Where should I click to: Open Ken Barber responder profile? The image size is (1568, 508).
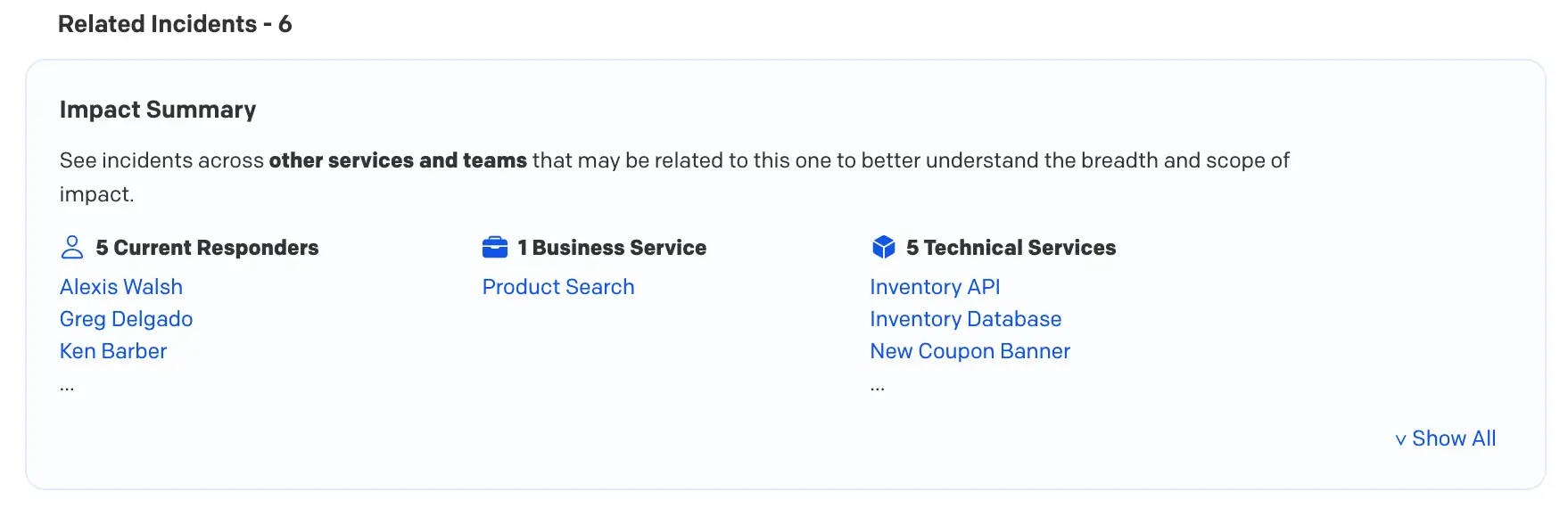click(x=113, y=351)
